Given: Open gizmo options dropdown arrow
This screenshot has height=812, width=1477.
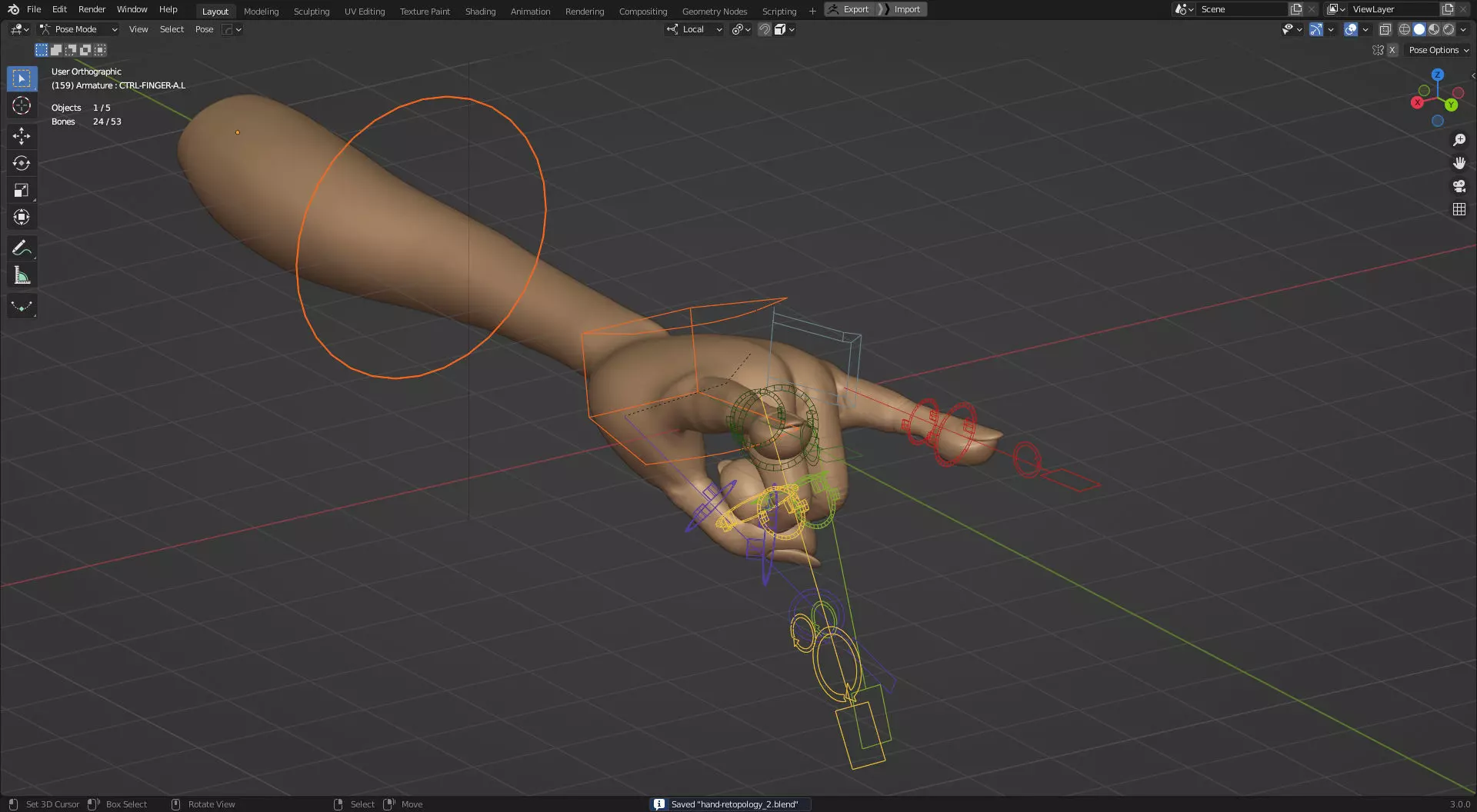Looking at the screenshot, I should 1331,29.
